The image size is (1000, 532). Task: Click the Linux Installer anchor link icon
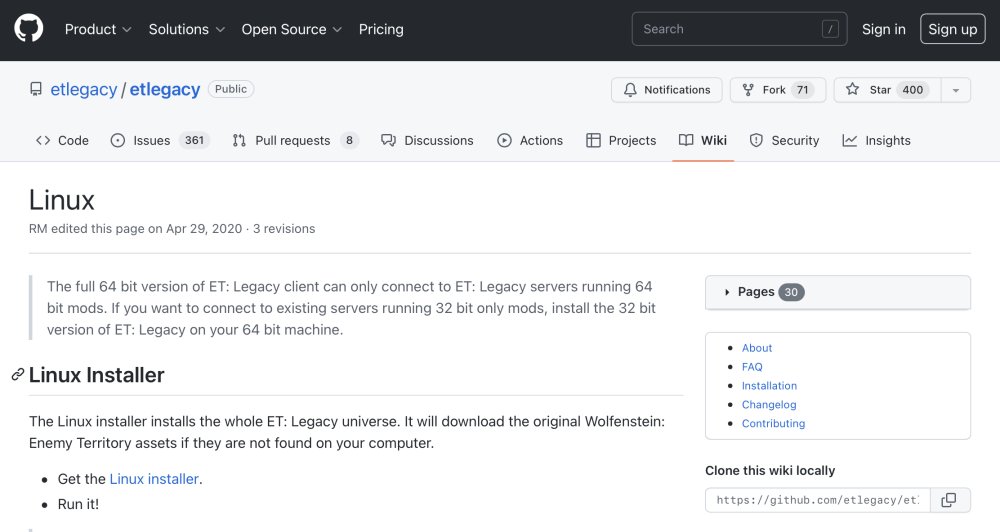[x=18, y=374]
